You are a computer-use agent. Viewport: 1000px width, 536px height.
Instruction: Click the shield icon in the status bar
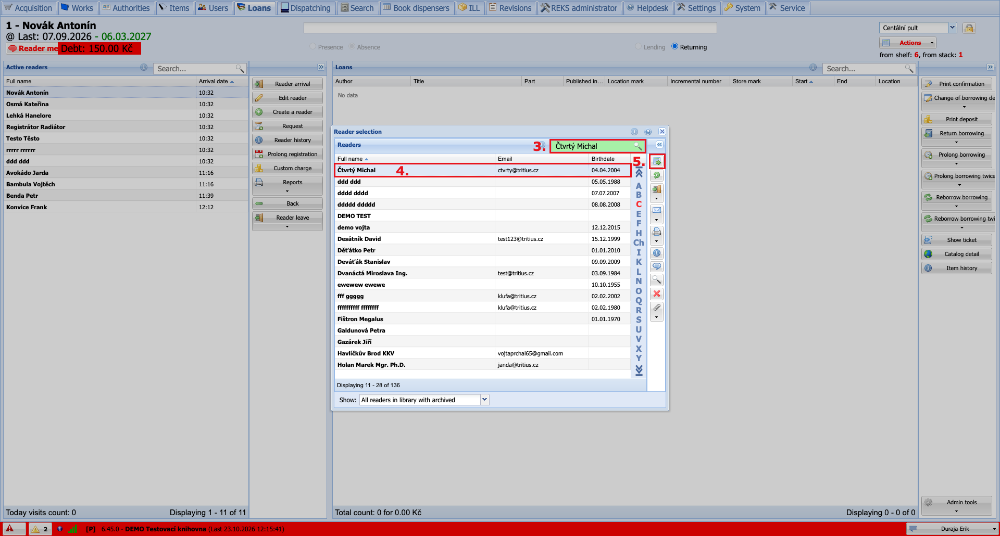pos(59,529)
